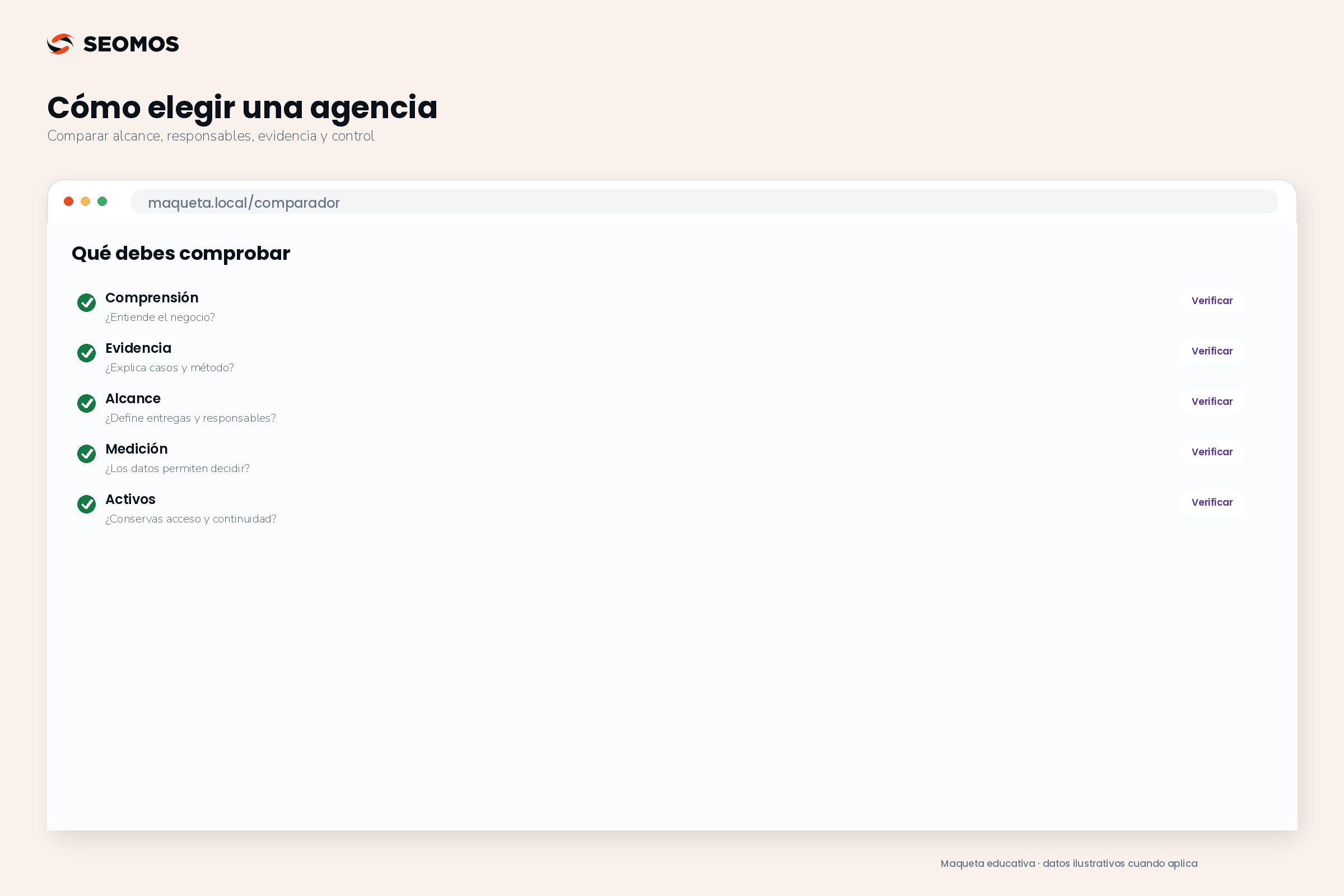Click Verificar in the Activos row
This screenshot has width=1344, height=896.
[1211, 502]
